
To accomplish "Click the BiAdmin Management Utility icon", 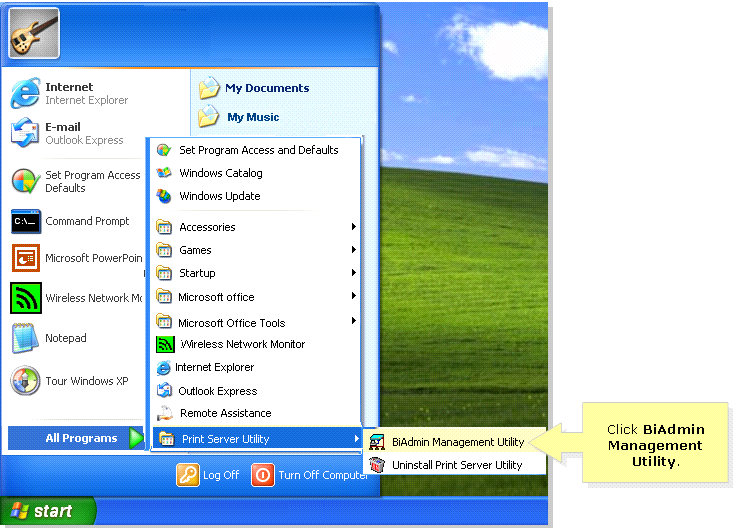I will coord(377,442).
